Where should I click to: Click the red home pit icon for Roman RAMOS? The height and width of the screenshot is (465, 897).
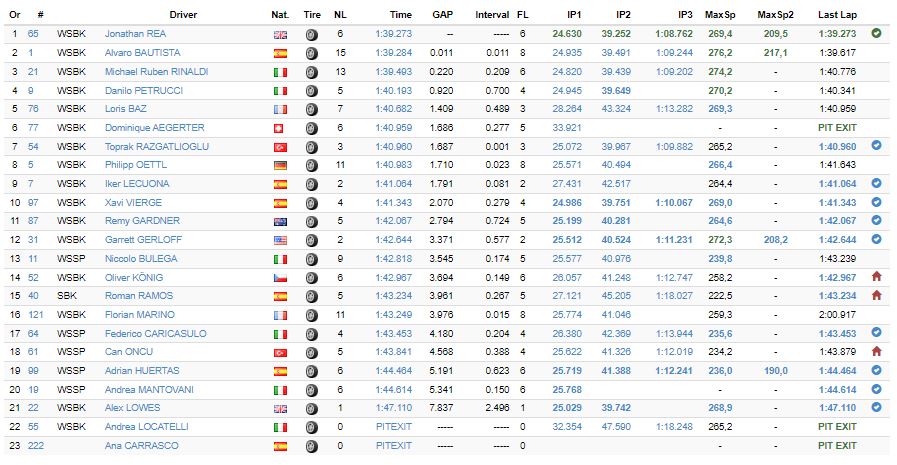click(x=876, y=295)
